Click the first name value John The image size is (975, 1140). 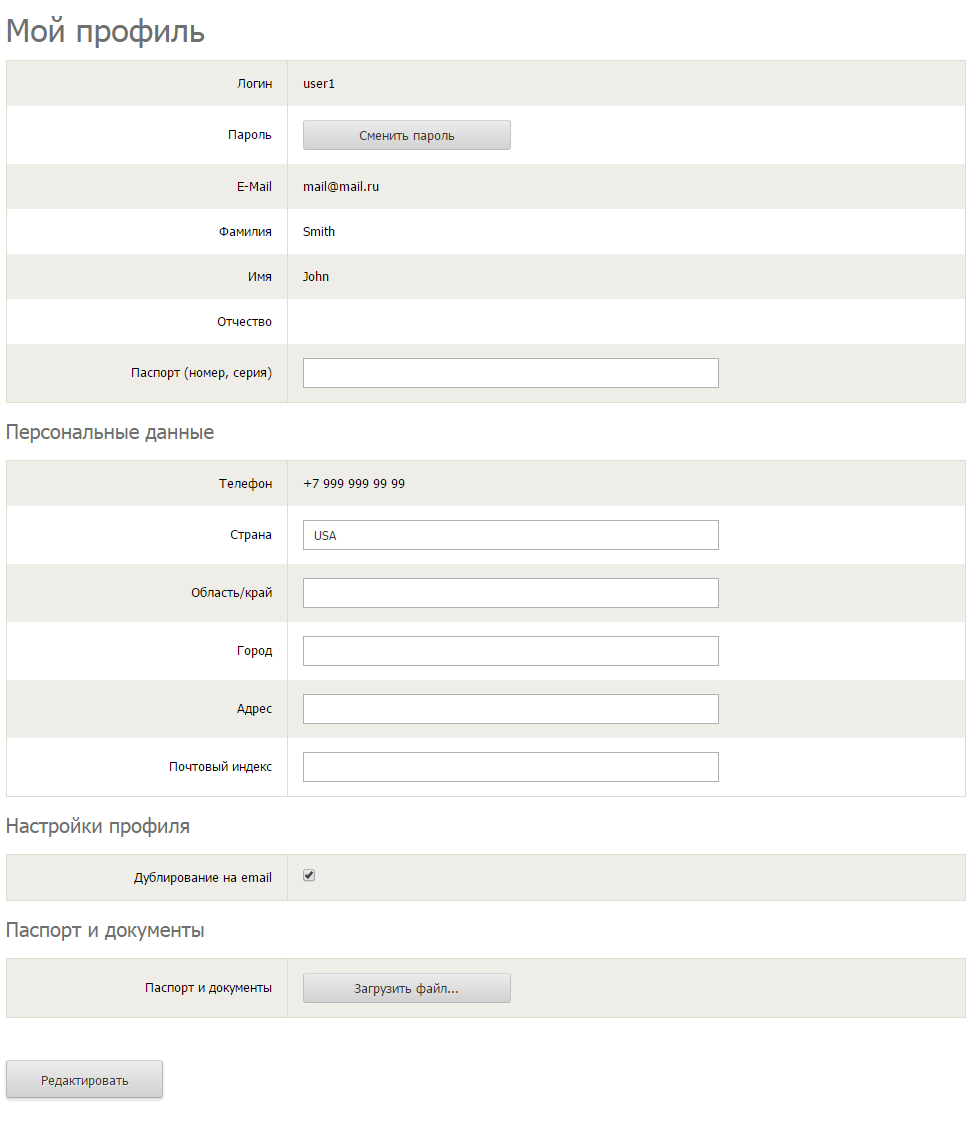click(316, 277)
